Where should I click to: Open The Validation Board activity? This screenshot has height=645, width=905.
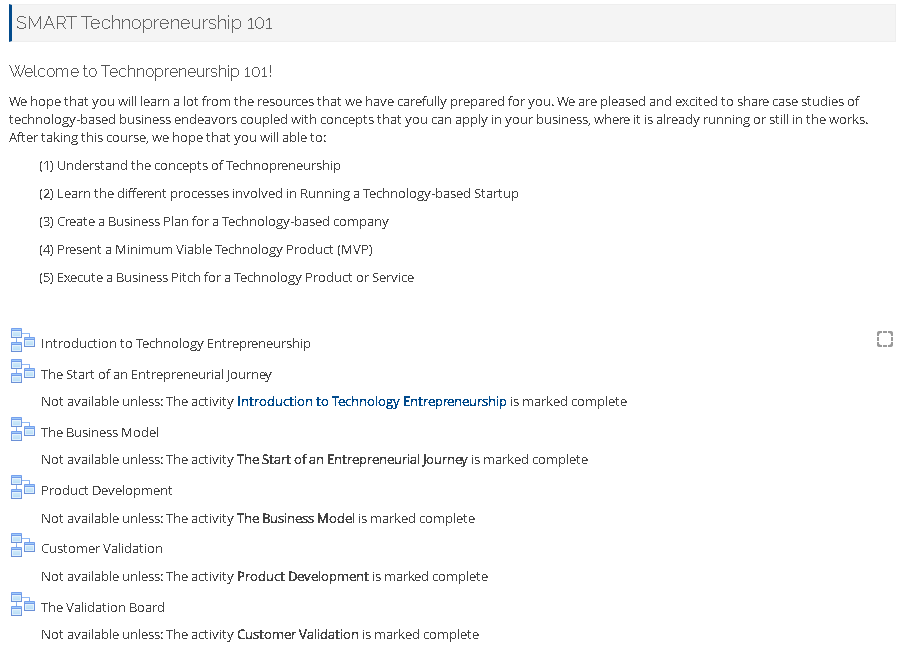click(x=103, y=607)
